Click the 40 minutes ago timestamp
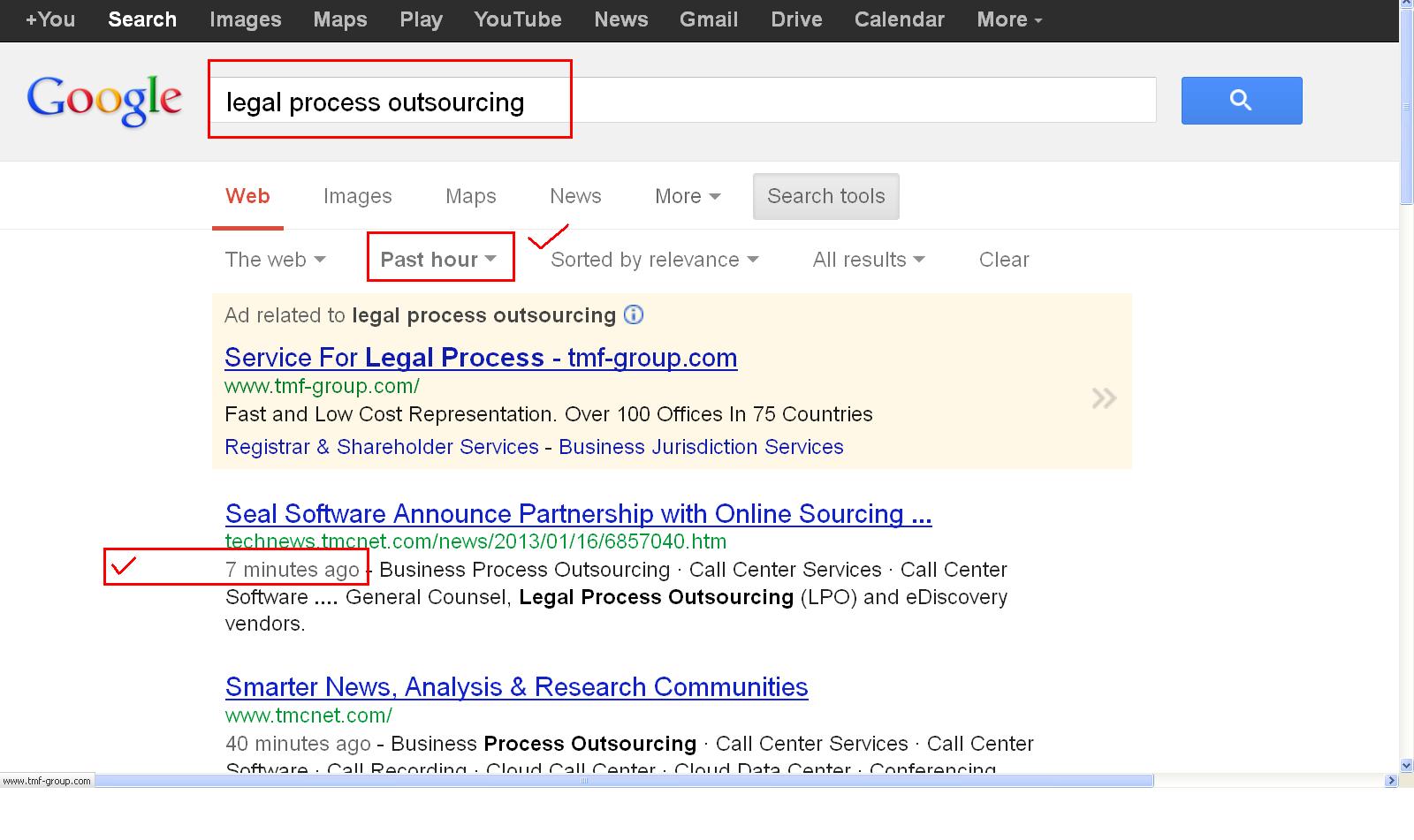Viewport: 1414px width, 840px height. pyautogui.click(x=298, y=744)
